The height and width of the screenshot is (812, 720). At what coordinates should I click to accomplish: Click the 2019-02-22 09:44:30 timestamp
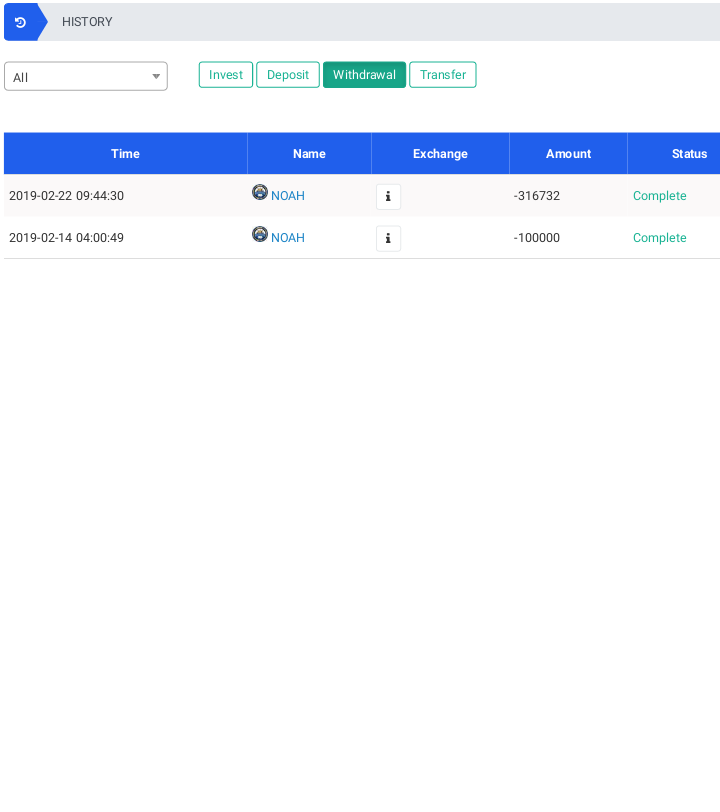66,196
